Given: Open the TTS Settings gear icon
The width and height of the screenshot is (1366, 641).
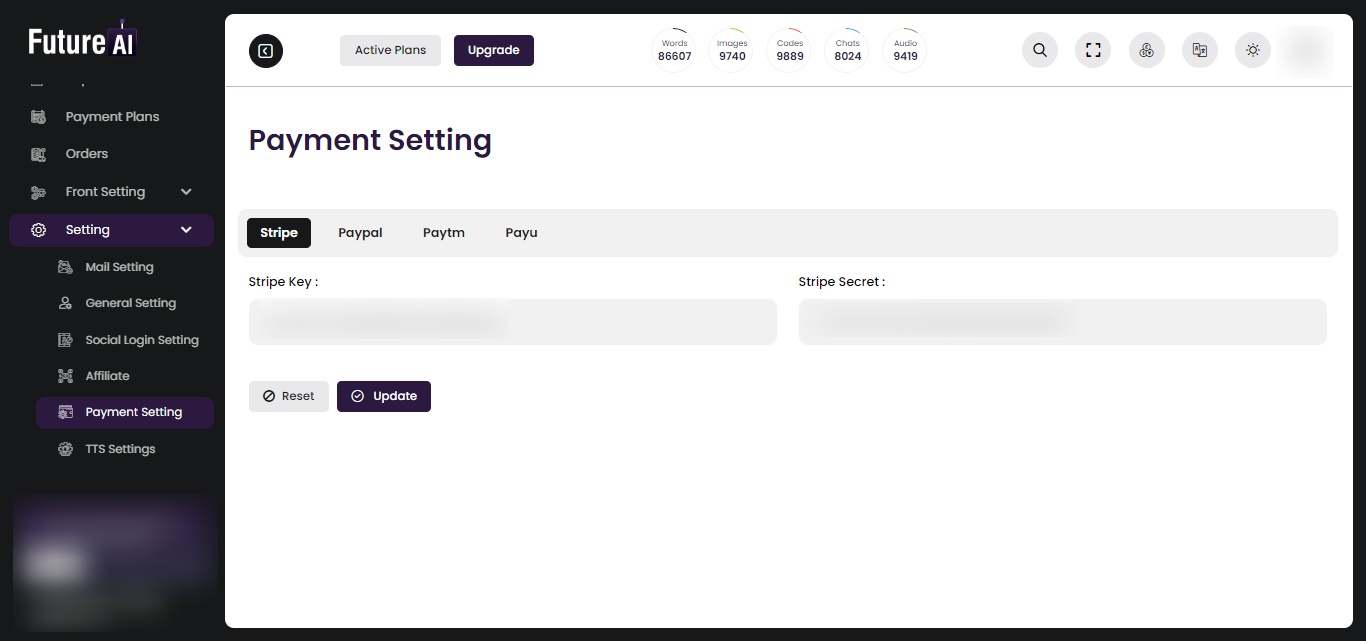Looking at the screenshot, I should tap(64, 448).
